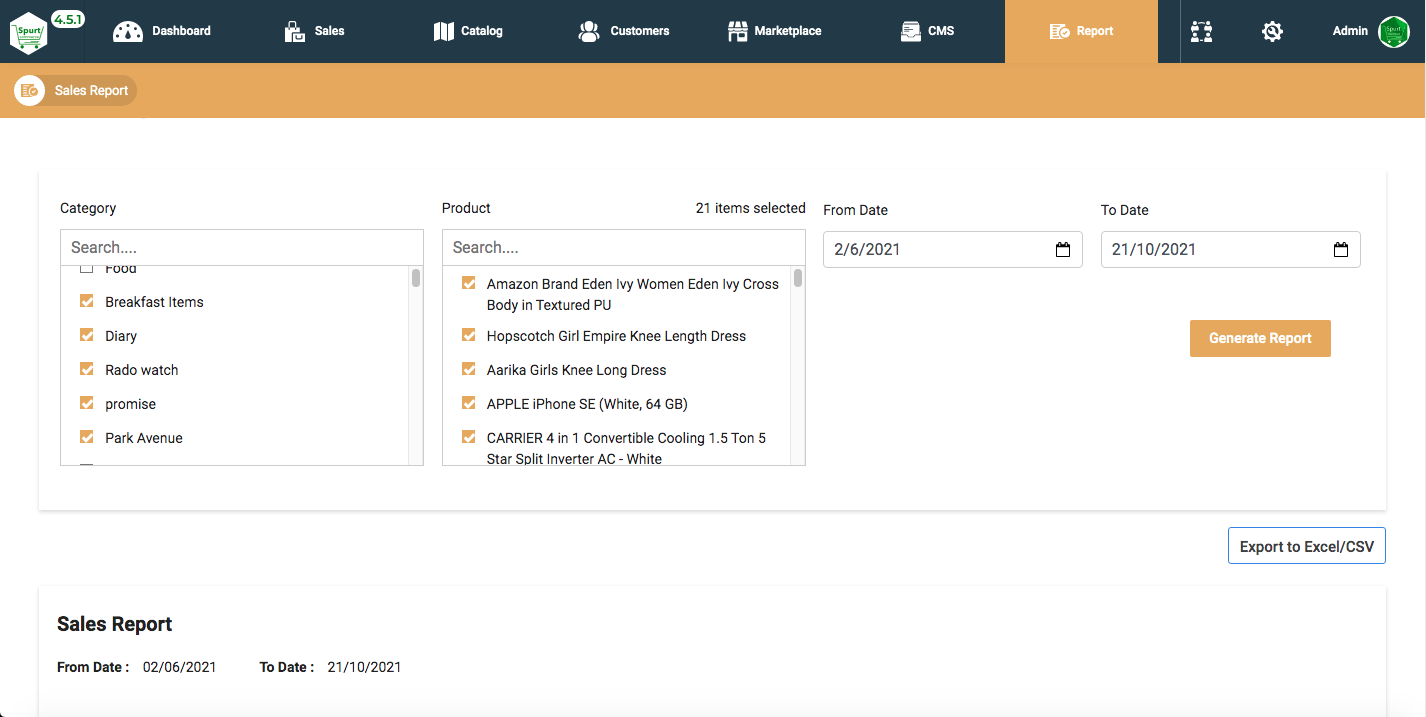Image resolution: width=1426 pixels, height=717 pixels.
Task: Uncheck the promise category
Action: (87, 403)
